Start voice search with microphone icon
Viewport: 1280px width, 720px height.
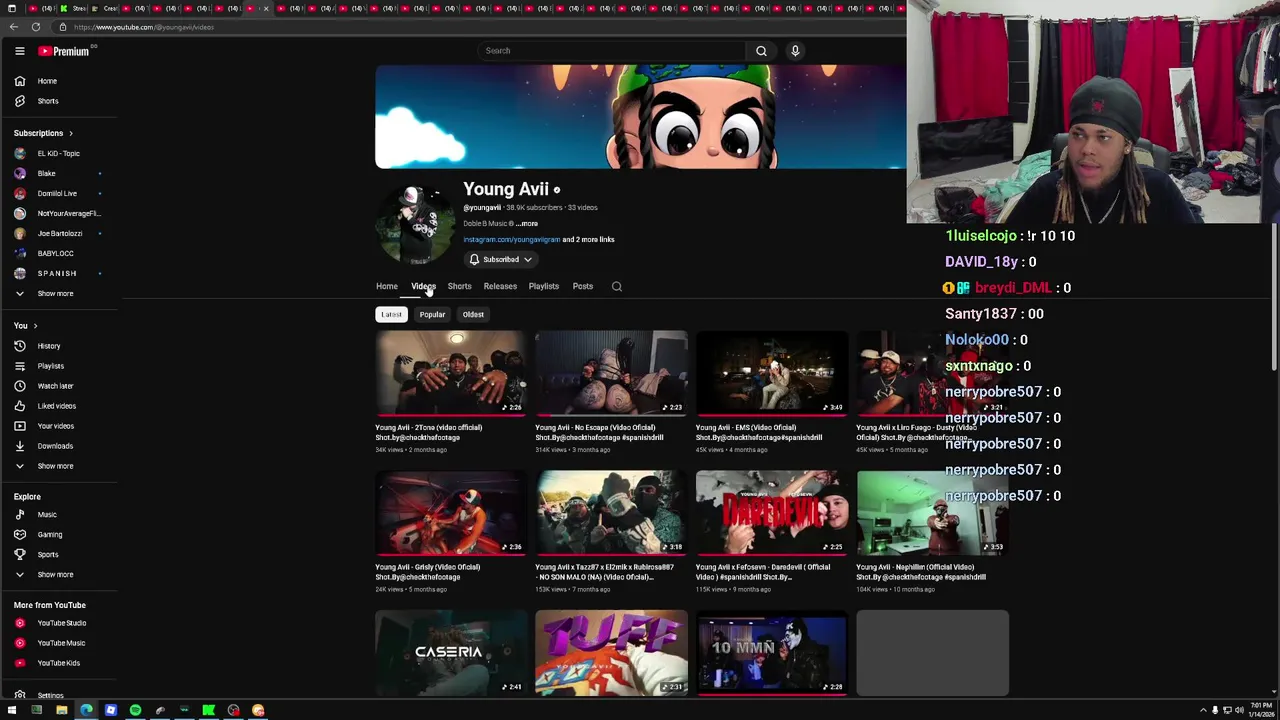pyautogui.click(x=795, y=51)
